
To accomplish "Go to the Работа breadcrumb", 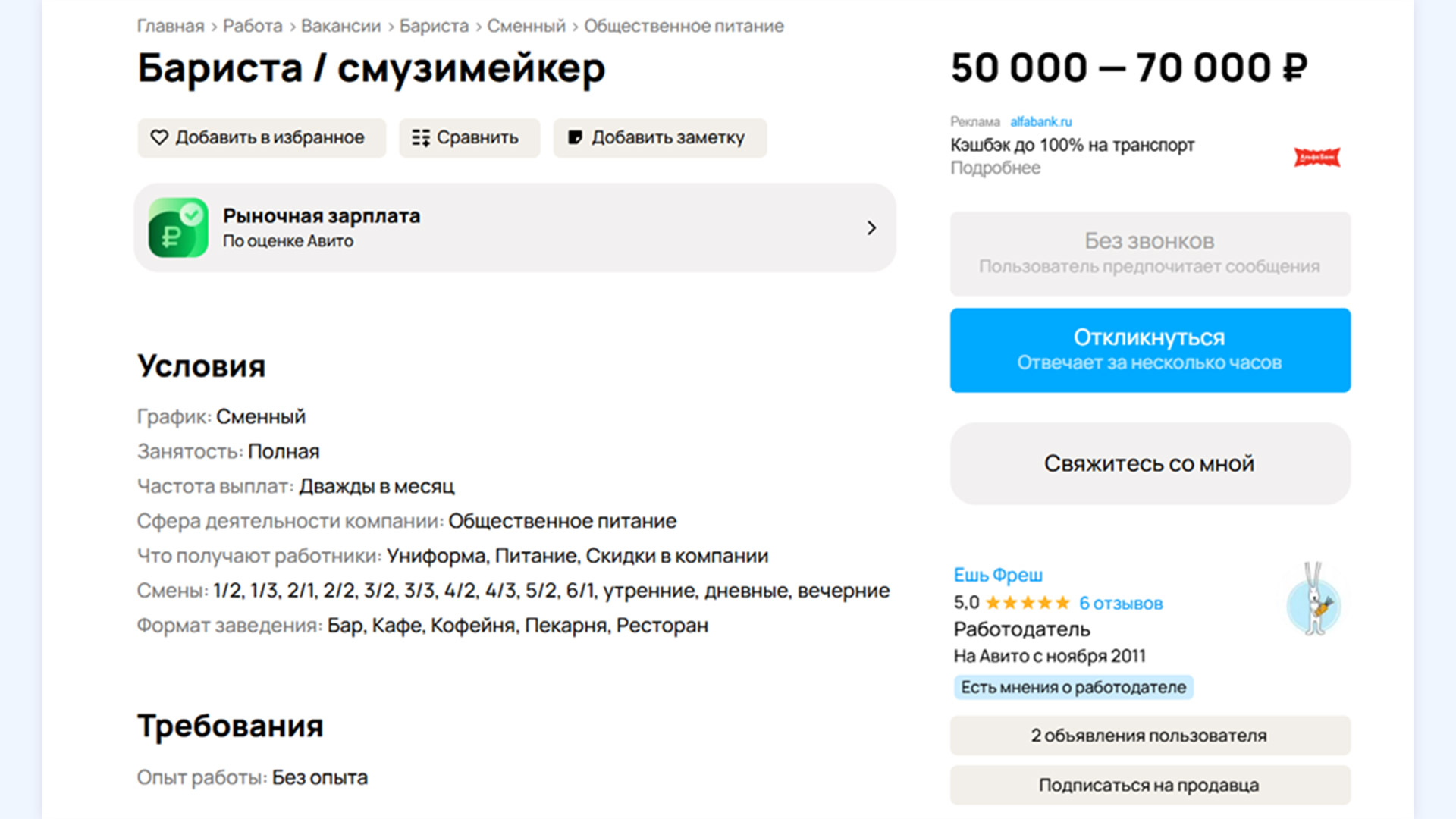I will tap(253, 26).
